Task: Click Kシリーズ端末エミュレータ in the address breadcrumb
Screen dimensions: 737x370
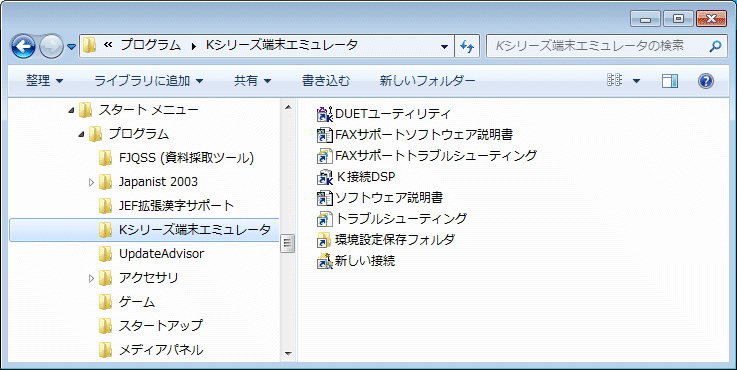Action: tap(282, 45)
